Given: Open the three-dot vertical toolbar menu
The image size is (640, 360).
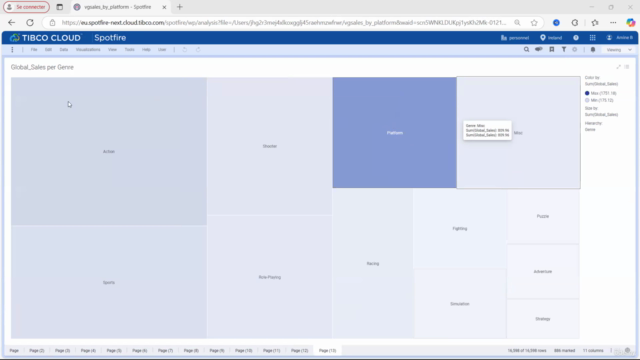Looking at the screenshot, I should point(12,49).
